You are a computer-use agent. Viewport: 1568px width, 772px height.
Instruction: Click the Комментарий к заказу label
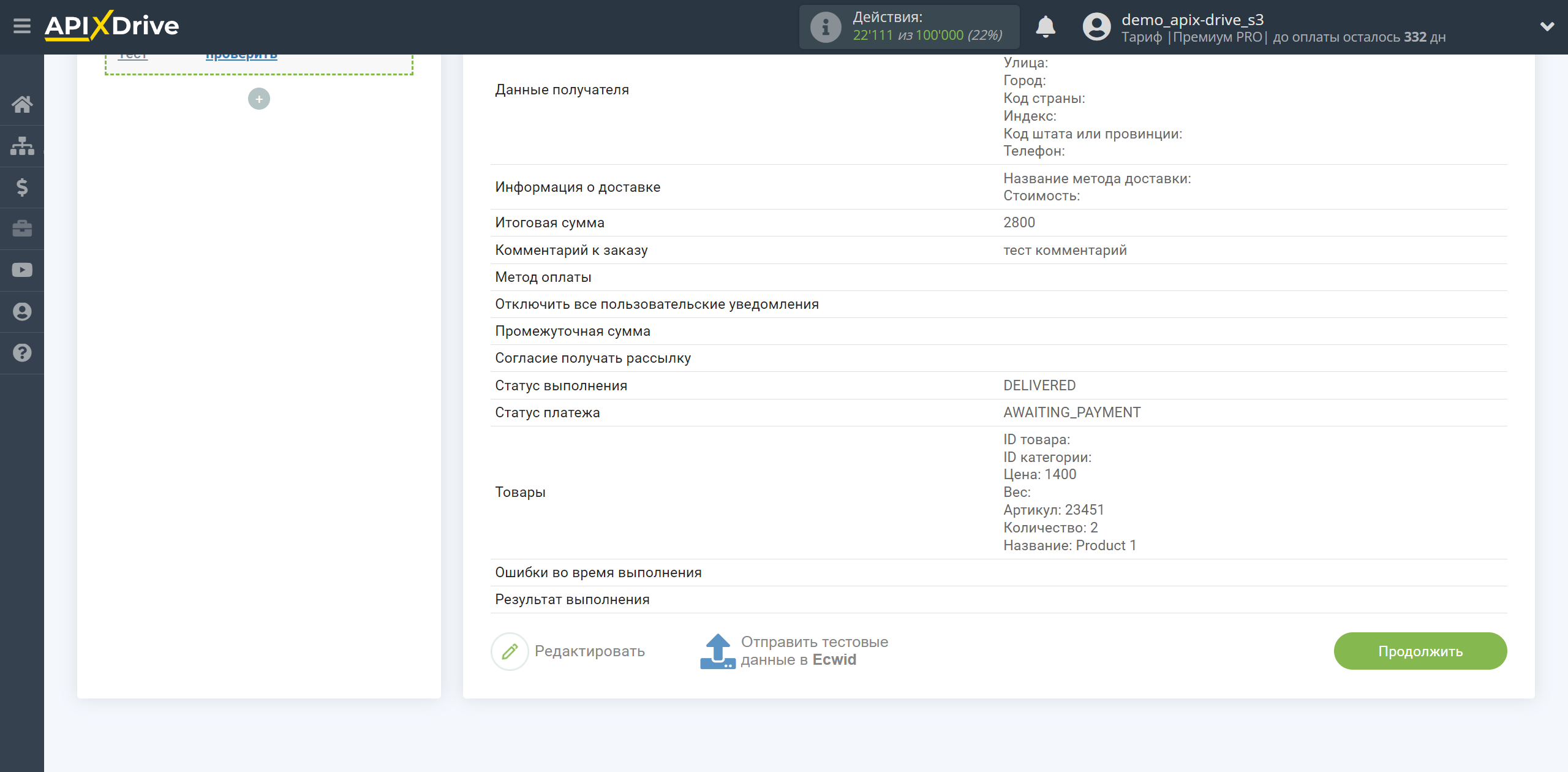point(571,250)
